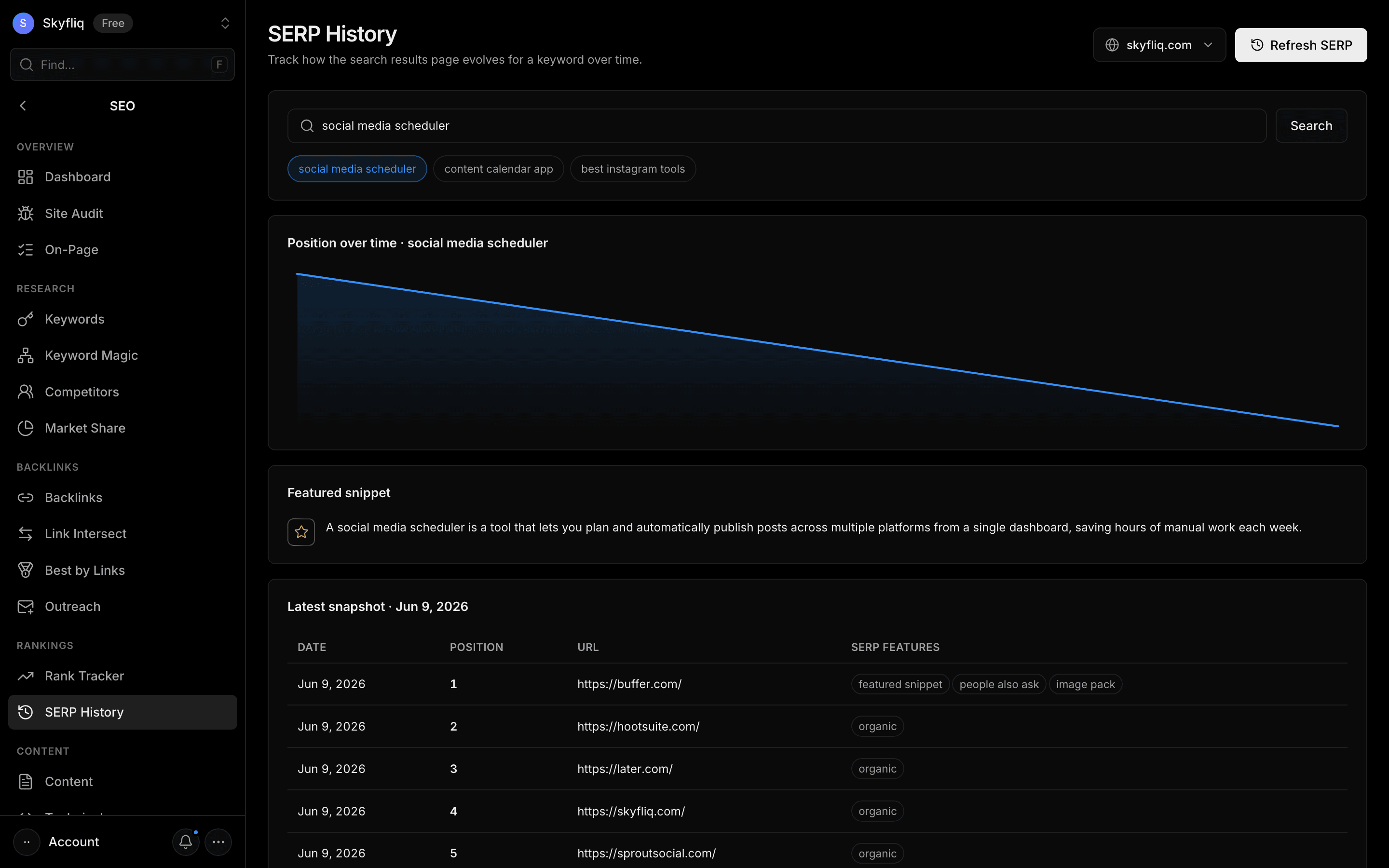The image size is (1389, 868).
Task: Click the people also ask tag
Action: (999, 684)
